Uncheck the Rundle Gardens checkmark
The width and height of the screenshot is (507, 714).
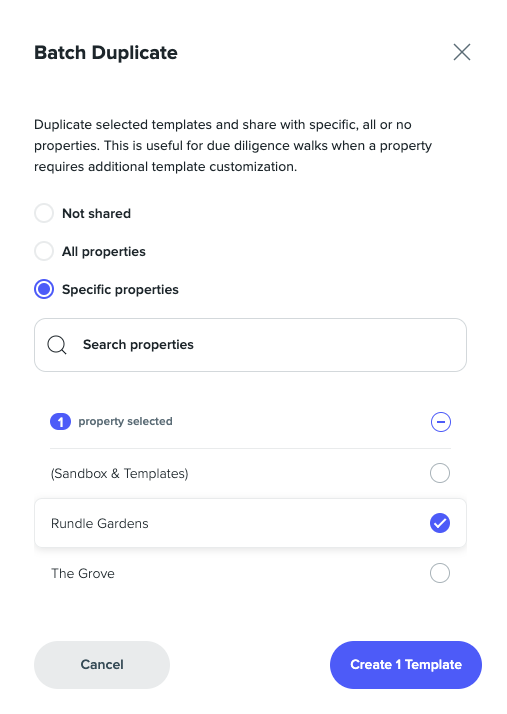(440, 523)
